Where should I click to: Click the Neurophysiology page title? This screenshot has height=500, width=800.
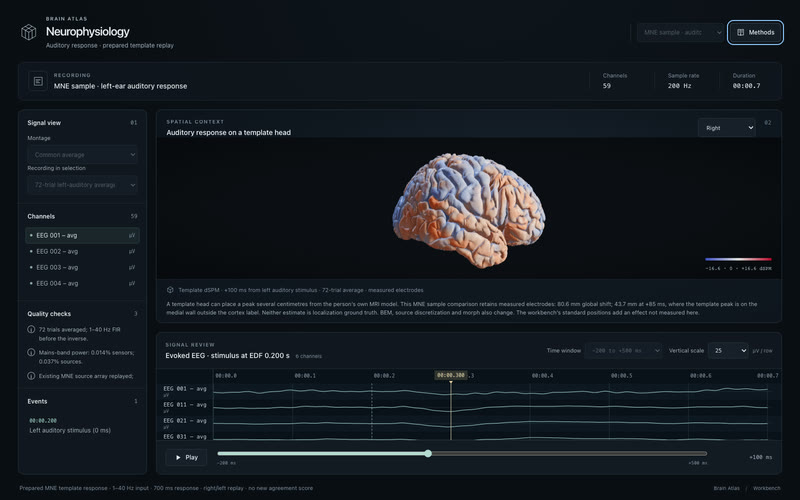point(88,32)
